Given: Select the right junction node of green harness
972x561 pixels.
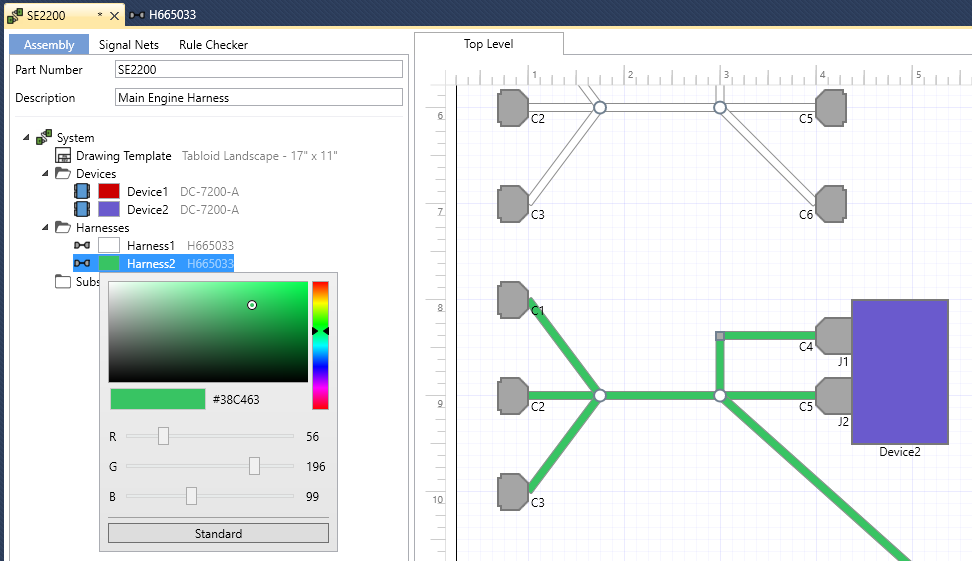Looking at the screenshot, I should [x=720, y=395].
